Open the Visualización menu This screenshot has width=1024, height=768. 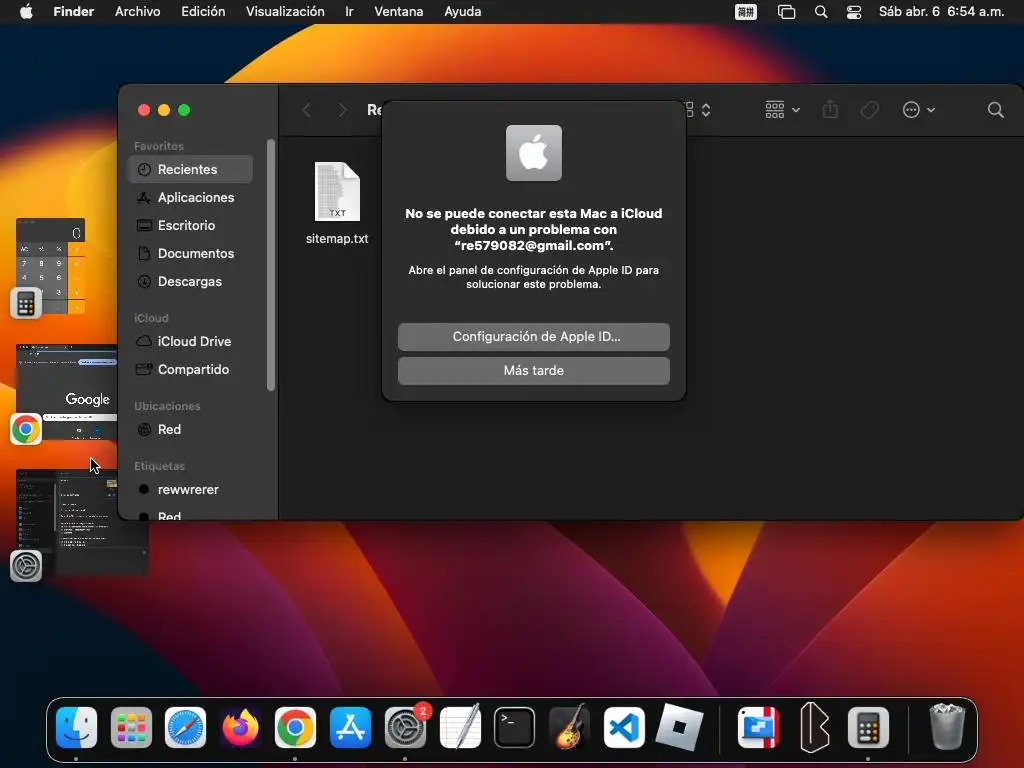click(x=285, y=12)
